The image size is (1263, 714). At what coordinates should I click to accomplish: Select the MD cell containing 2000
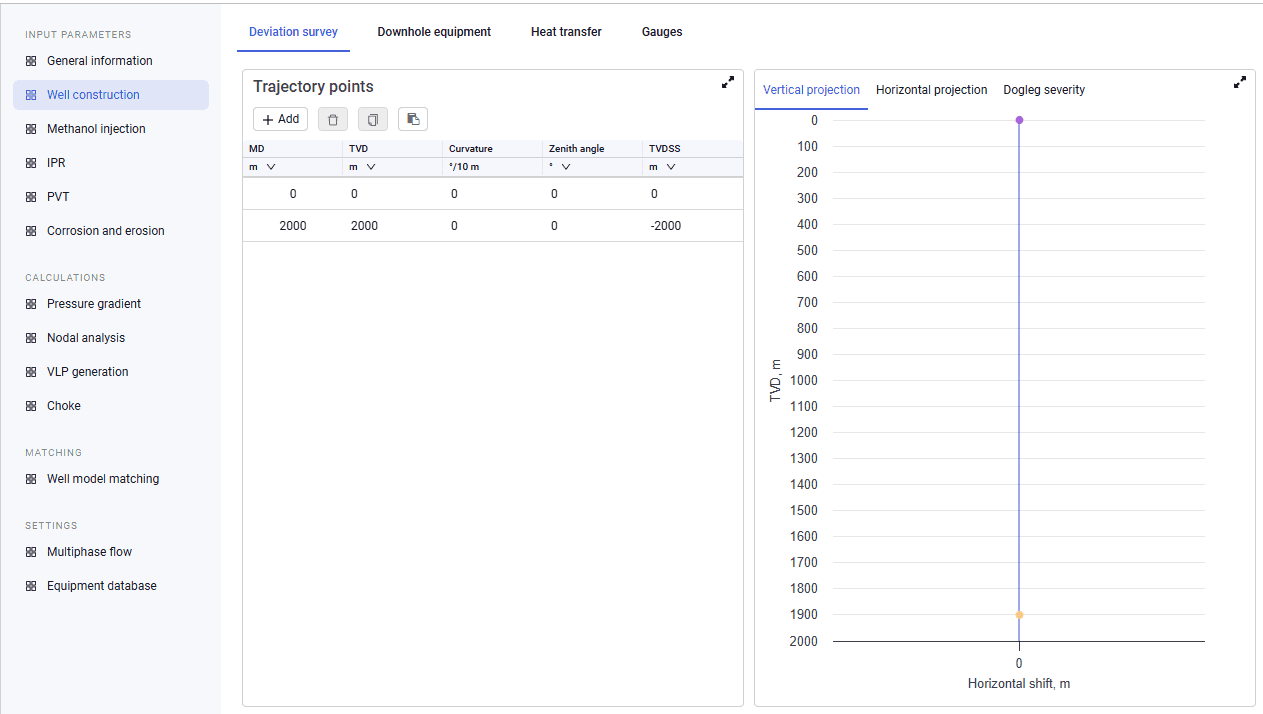click(x=293, y=226)
